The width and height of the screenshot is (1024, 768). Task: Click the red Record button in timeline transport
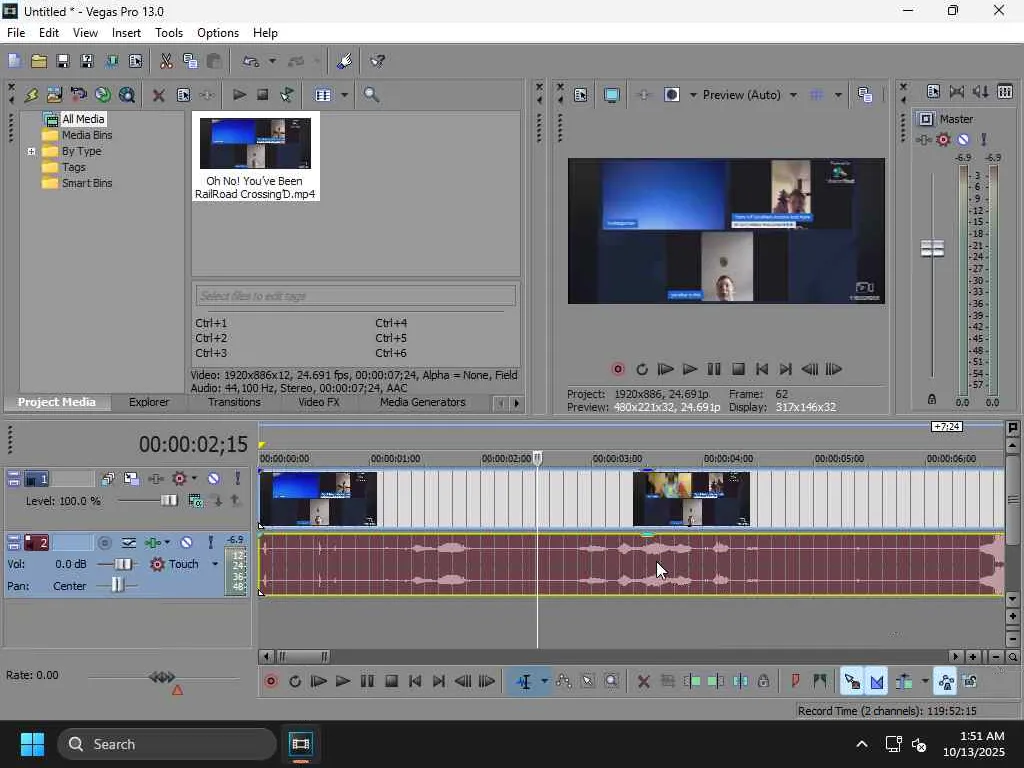pyautogui.click(x=270, y=681)
